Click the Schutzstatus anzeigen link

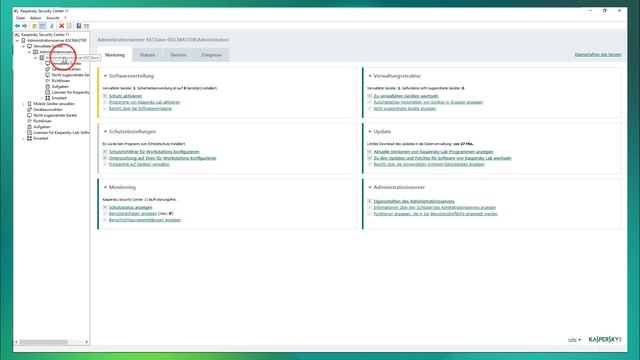click(x=131, y=207)
